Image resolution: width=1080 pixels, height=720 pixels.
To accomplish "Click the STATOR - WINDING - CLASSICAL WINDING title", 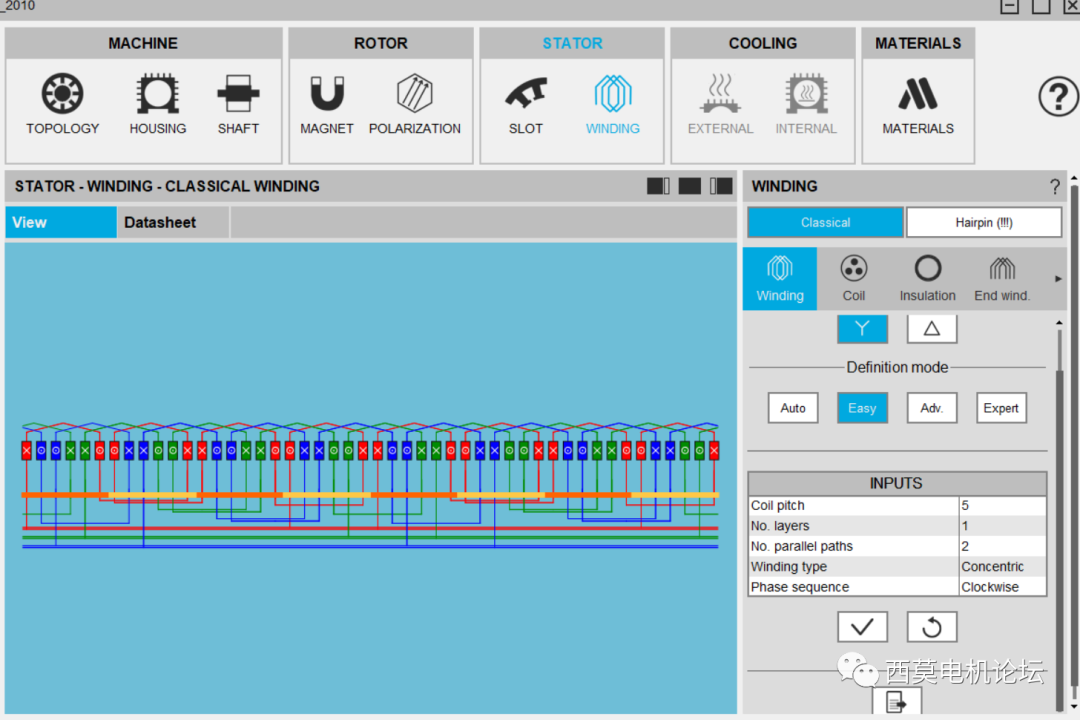I will coord(167,186).
